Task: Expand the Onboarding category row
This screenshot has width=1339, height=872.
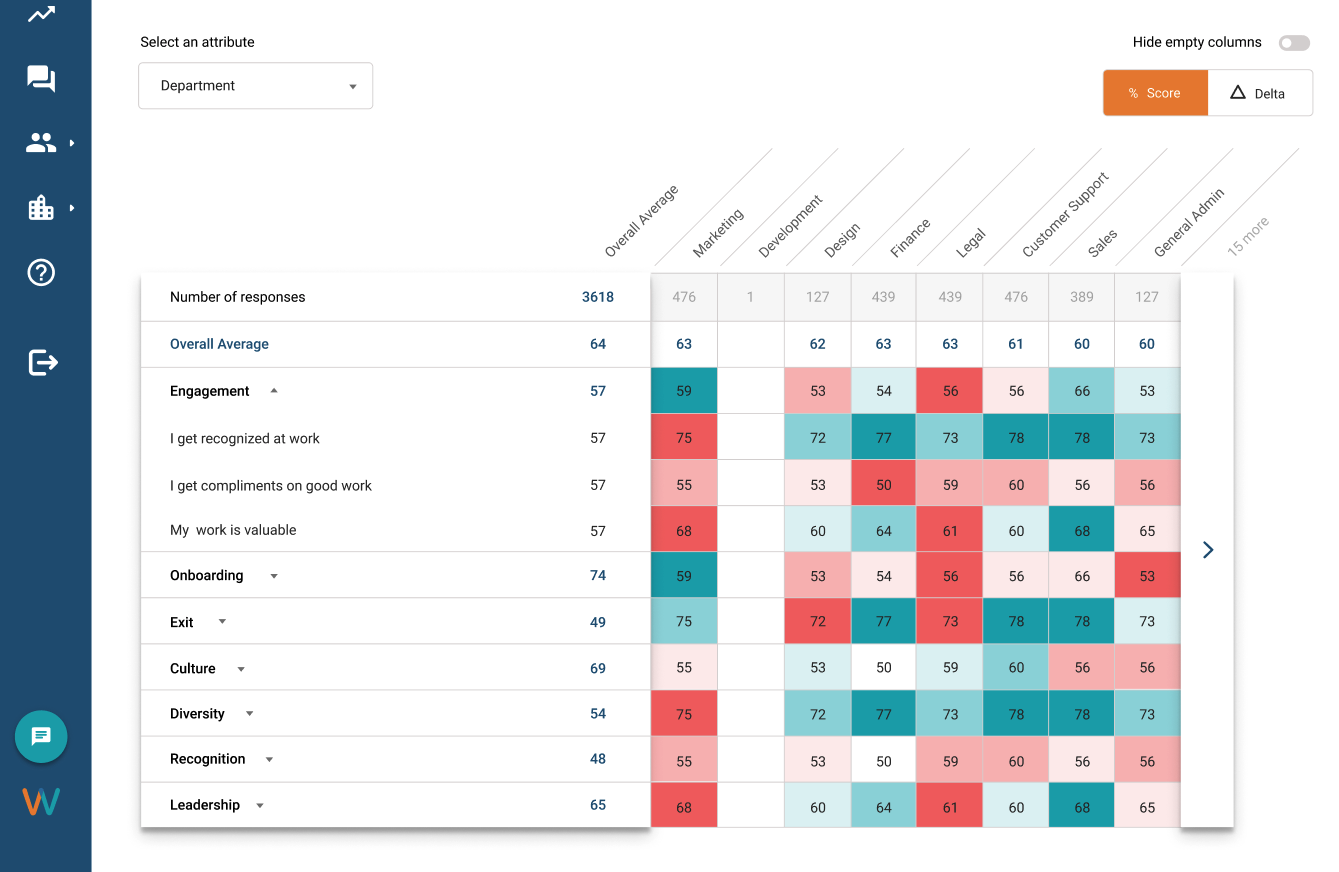Action: click(x=274, y=576)
